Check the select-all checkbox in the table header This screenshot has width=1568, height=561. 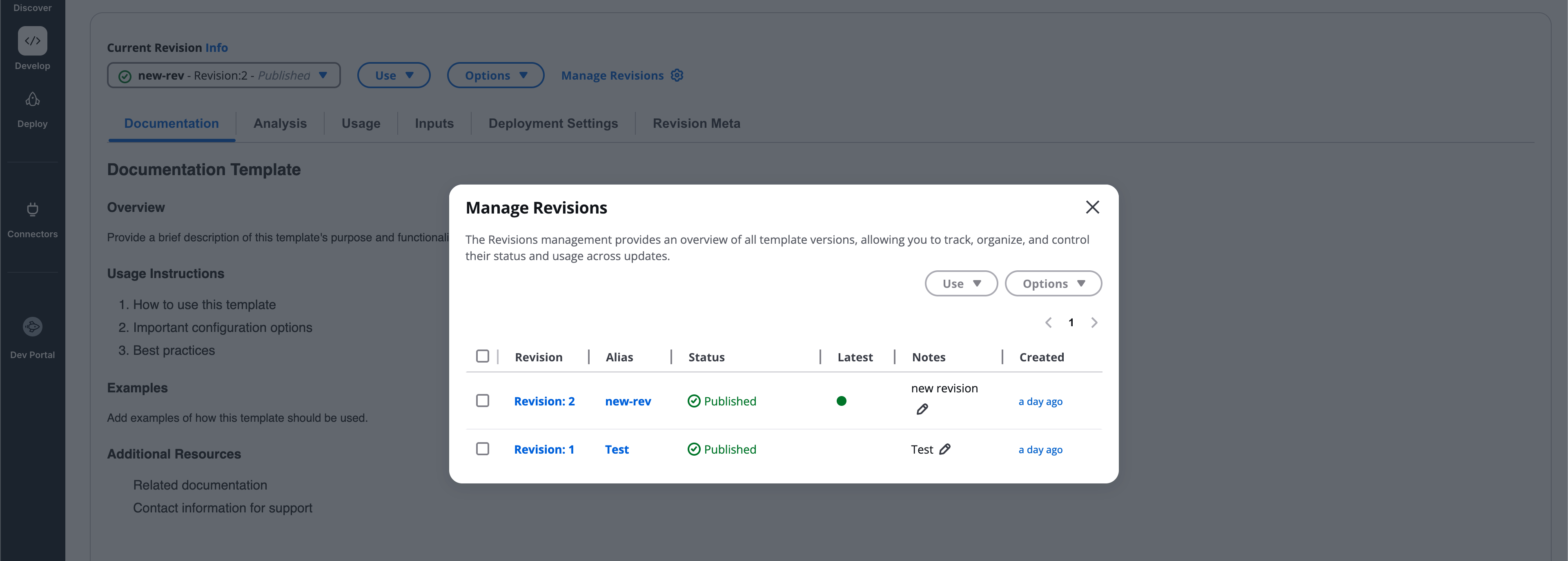pyautogui.click(x=483, y=356)
